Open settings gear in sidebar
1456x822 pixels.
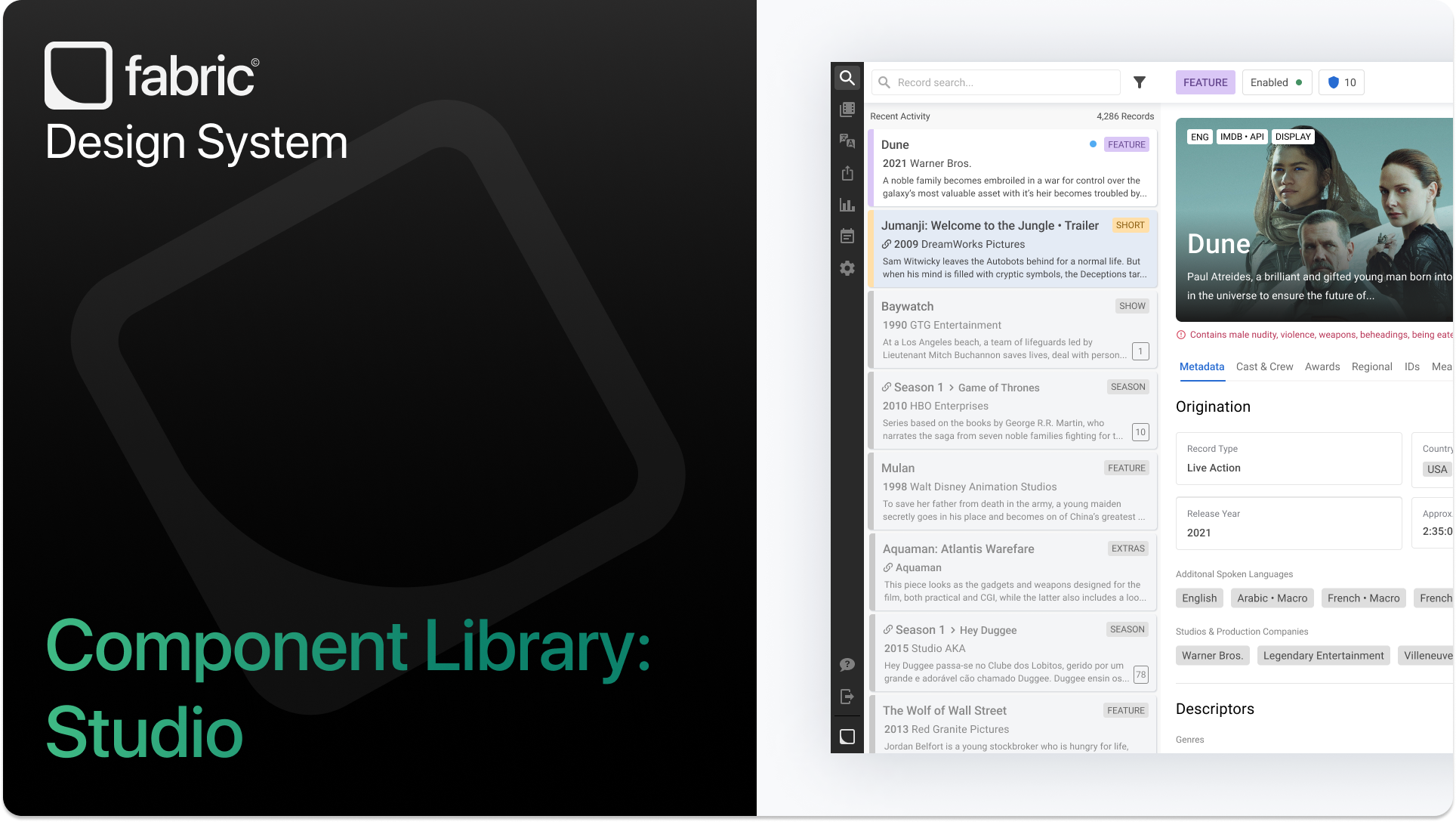[847, 268]
